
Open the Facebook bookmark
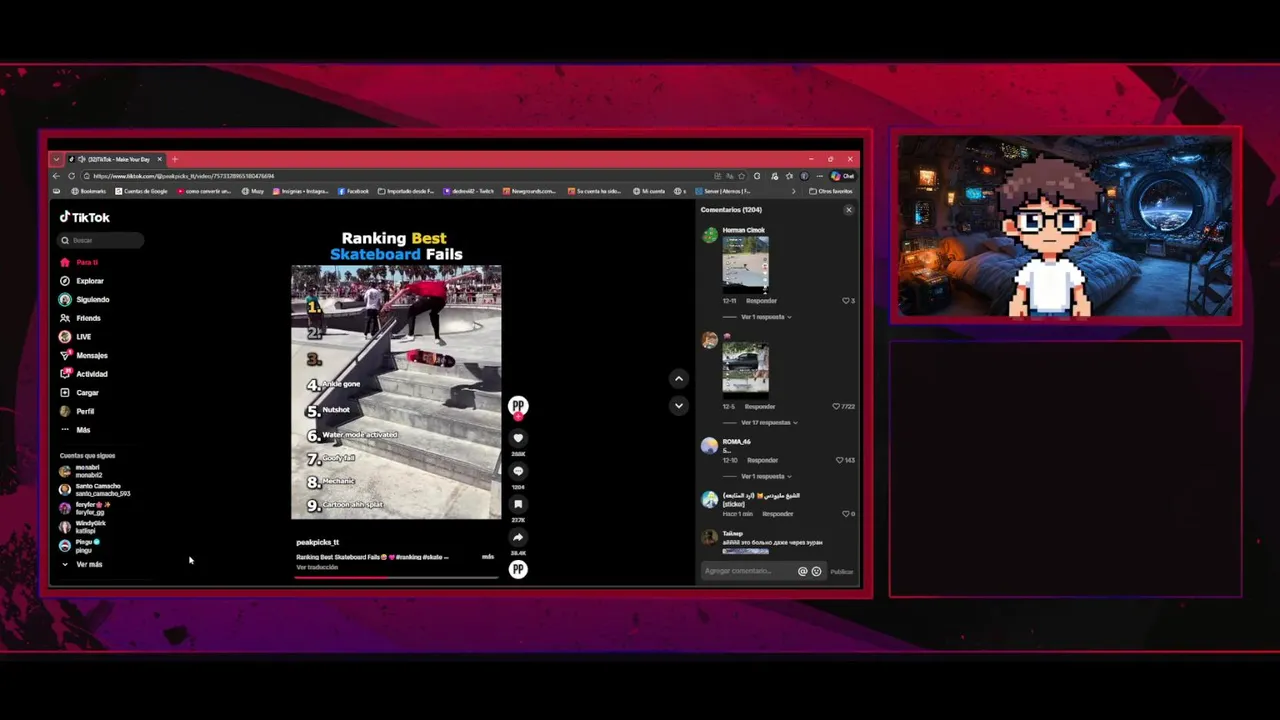pyautogui.click(x=354, y=191)
